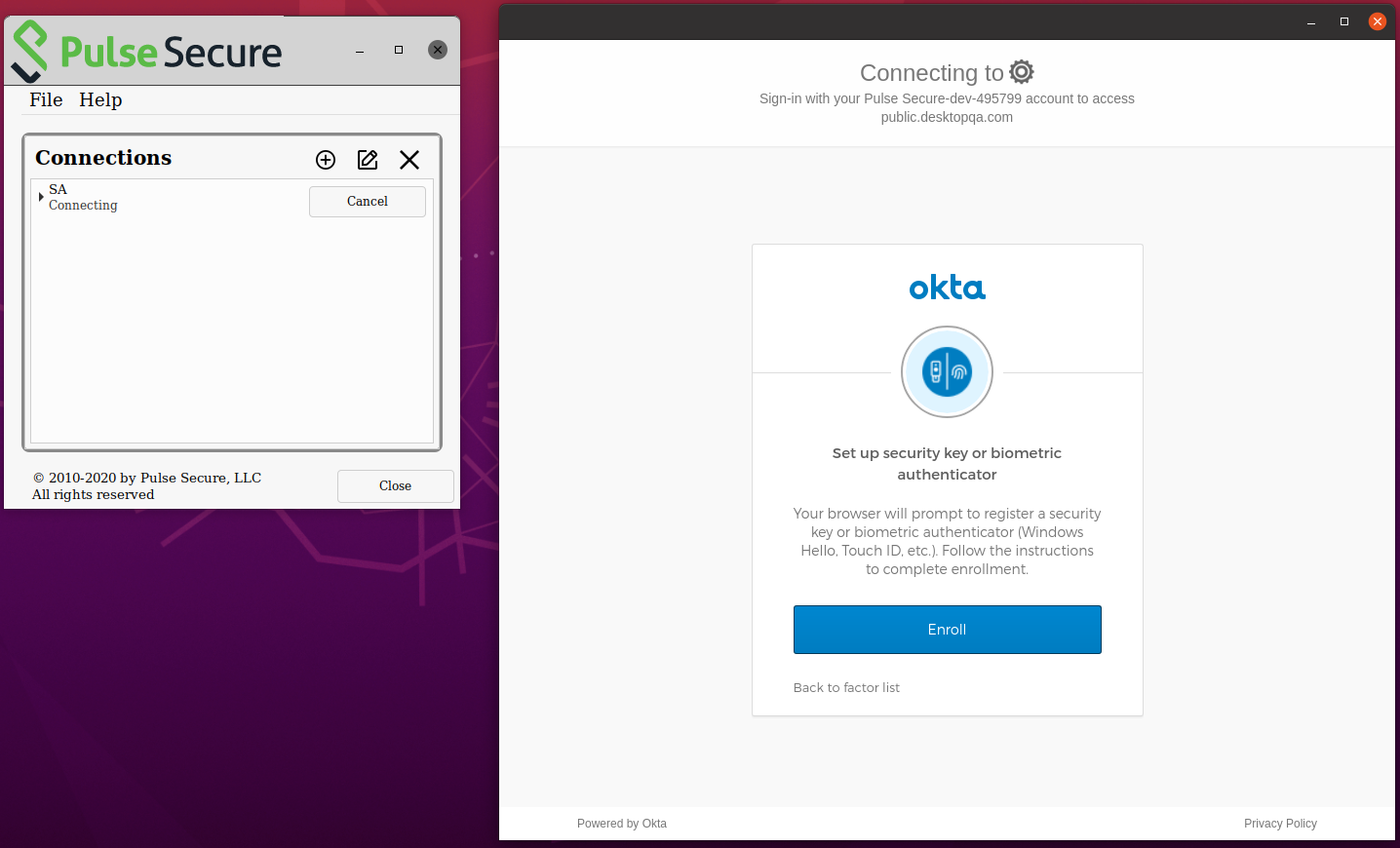Delete connection using the X icon
The image size is (1400, 848).
coord(409,160)
